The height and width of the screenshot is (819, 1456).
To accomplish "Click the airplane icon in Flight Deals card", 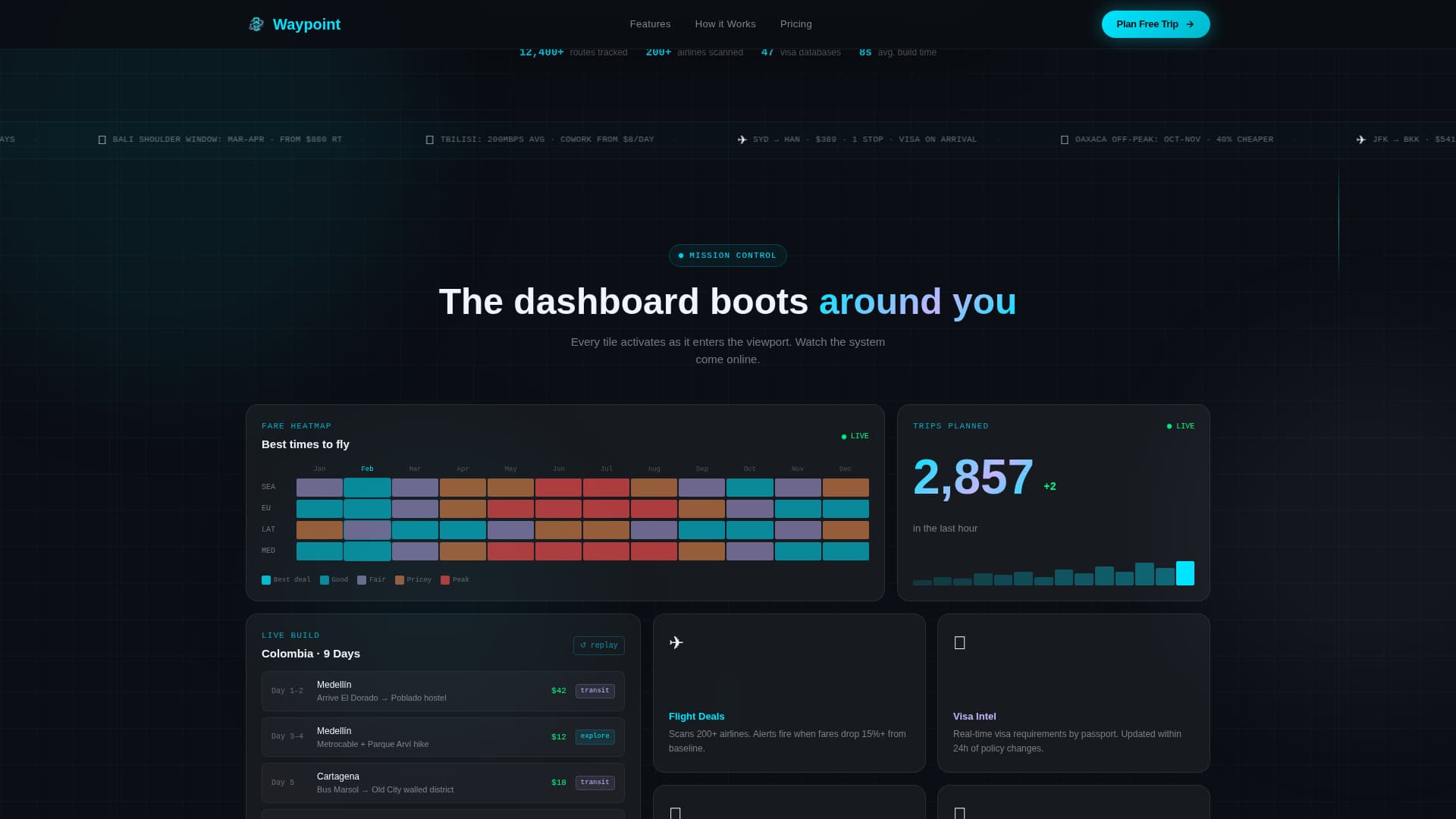I will (x=676, y=643).
